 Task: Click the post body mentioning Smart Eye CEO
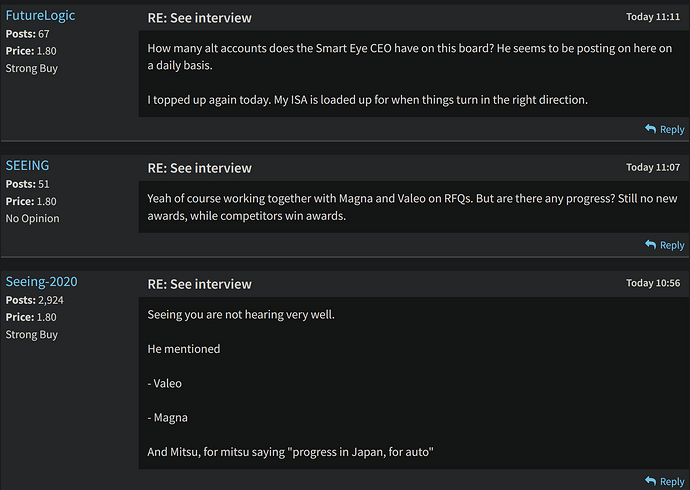414,73
